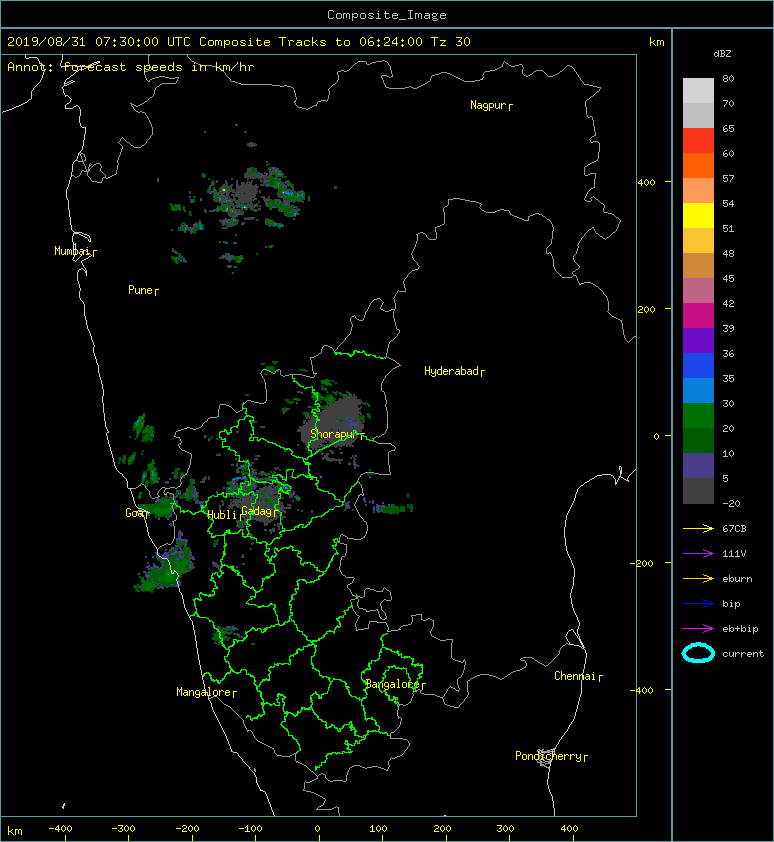The height and width of the screenshot is (842, 774).
Task: Click the 100 bottom axis tick label
Action: pyautogui.click(x=379, y=829)
